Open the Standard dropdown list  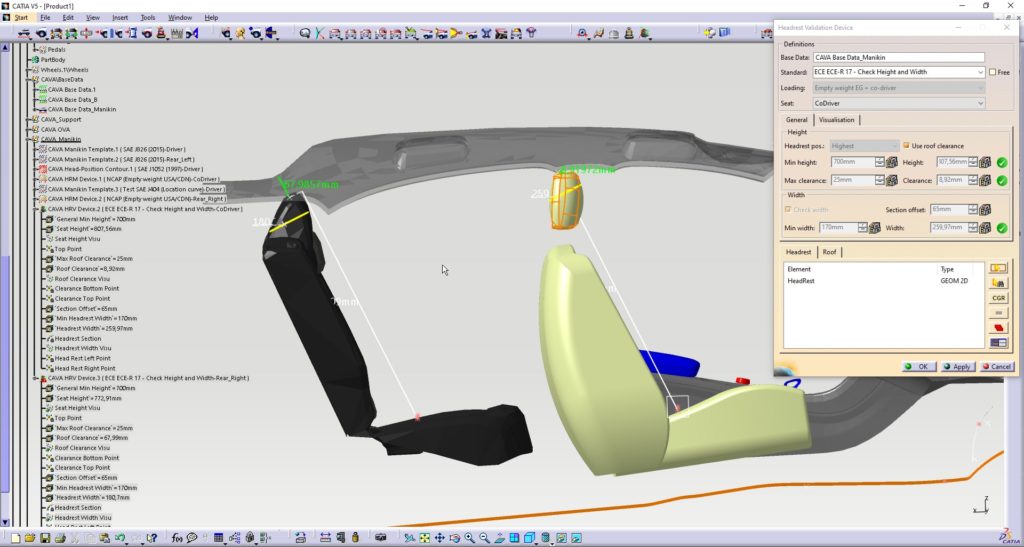click(x=980, y=72)
